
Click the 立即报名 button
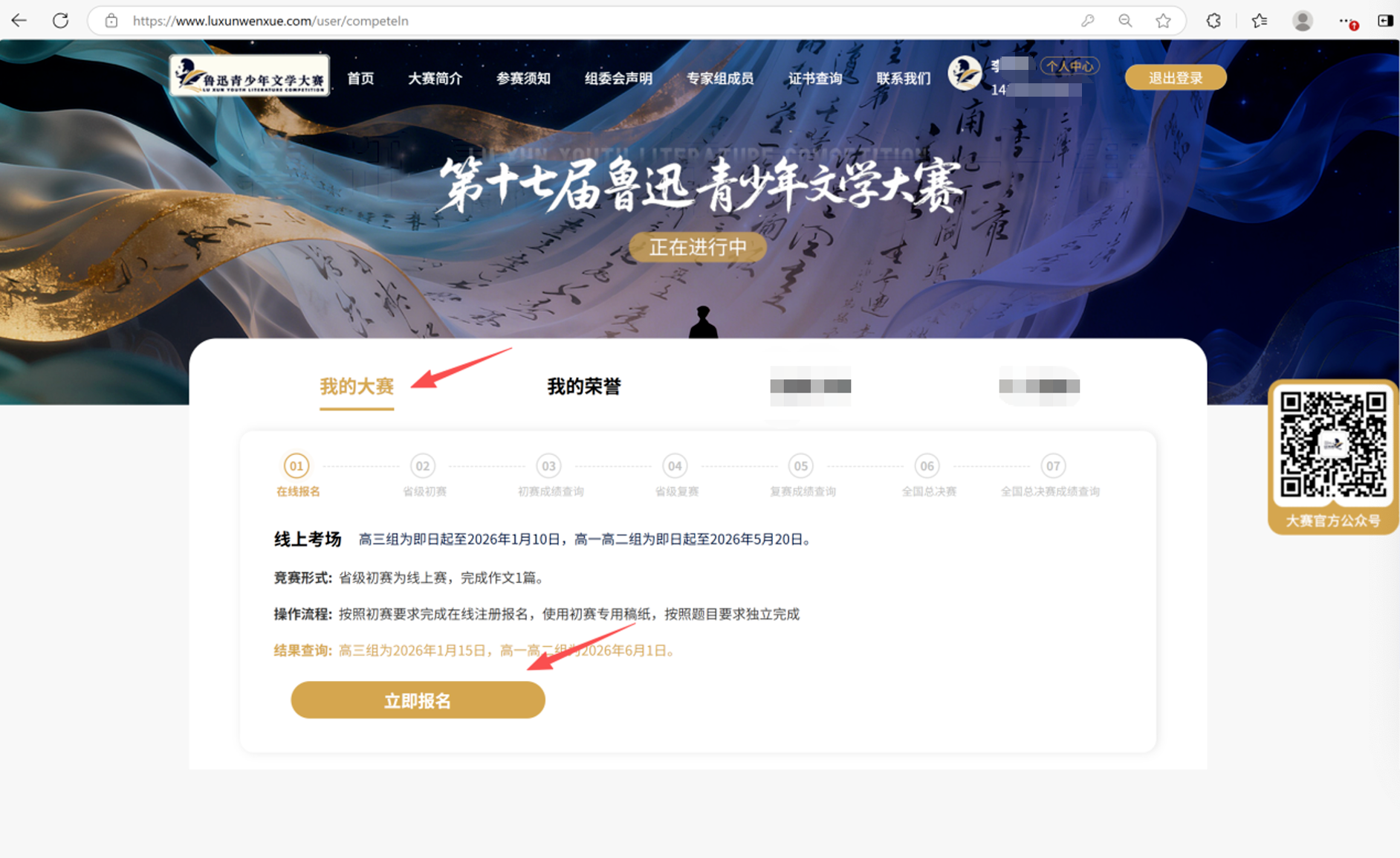click(x=418, y=700)
